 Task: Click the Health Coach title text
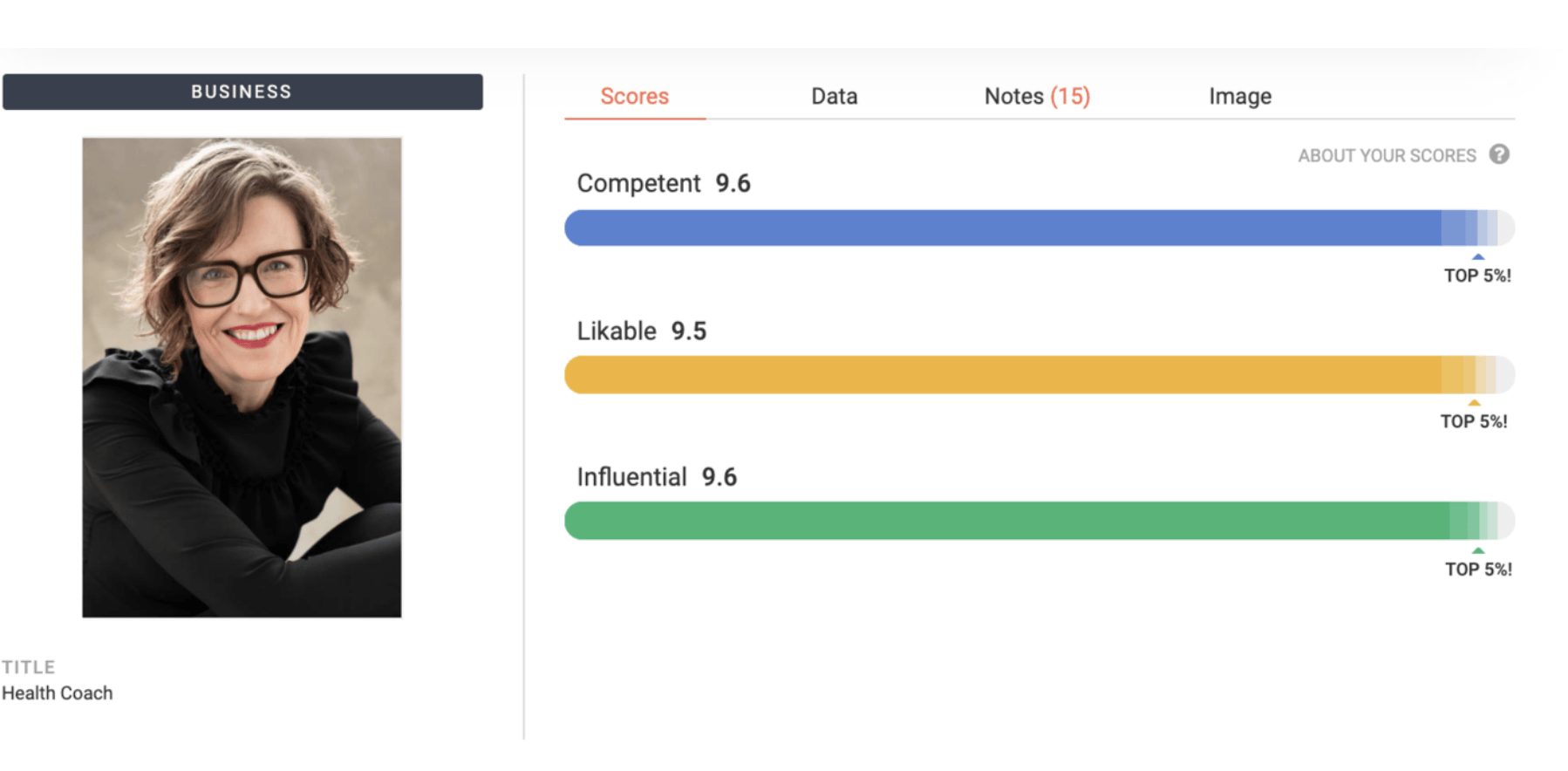[58, 693]
